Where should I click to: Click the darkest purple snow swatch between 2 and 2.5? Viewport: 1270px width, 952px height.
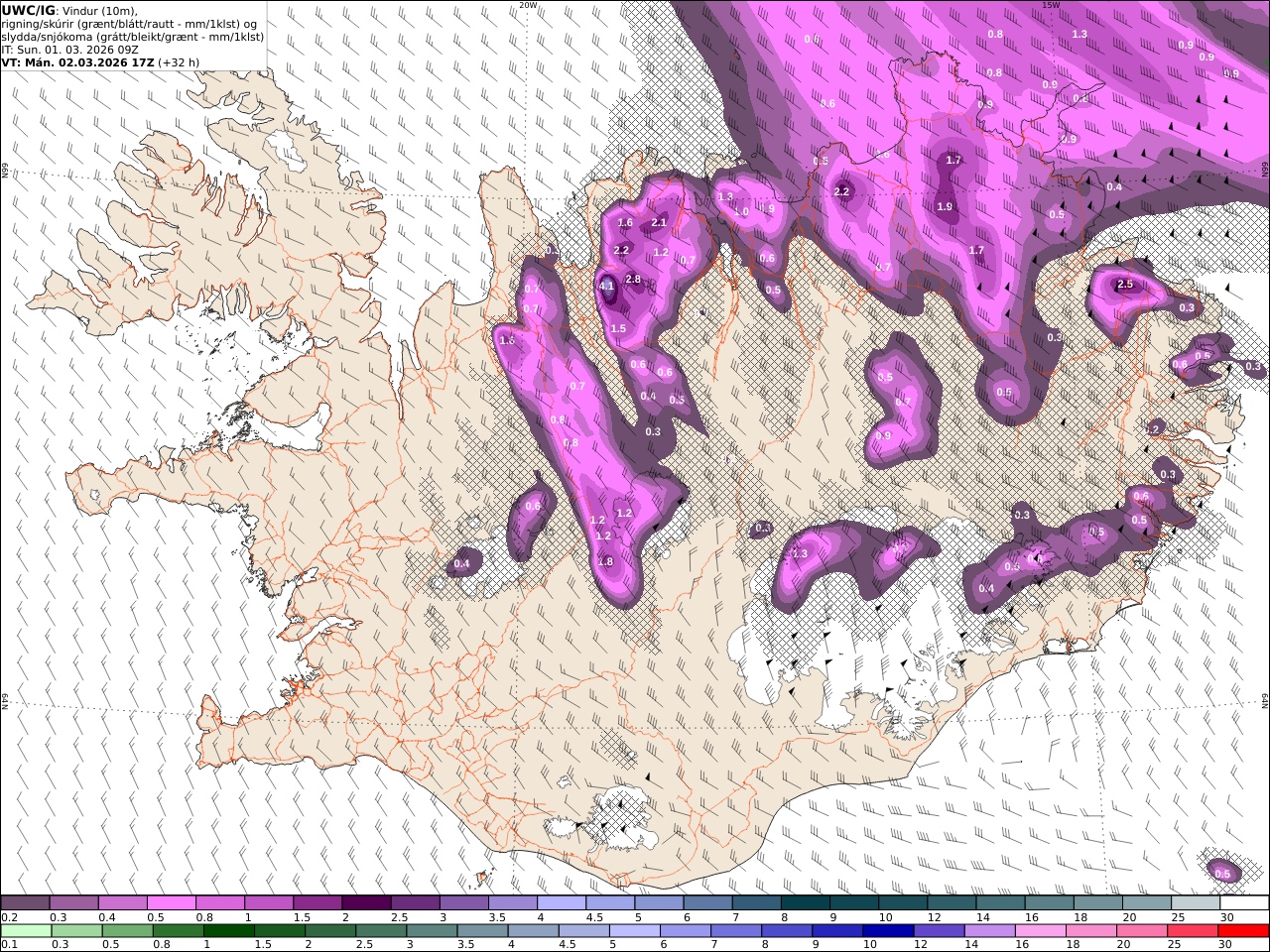pos(365,902)
